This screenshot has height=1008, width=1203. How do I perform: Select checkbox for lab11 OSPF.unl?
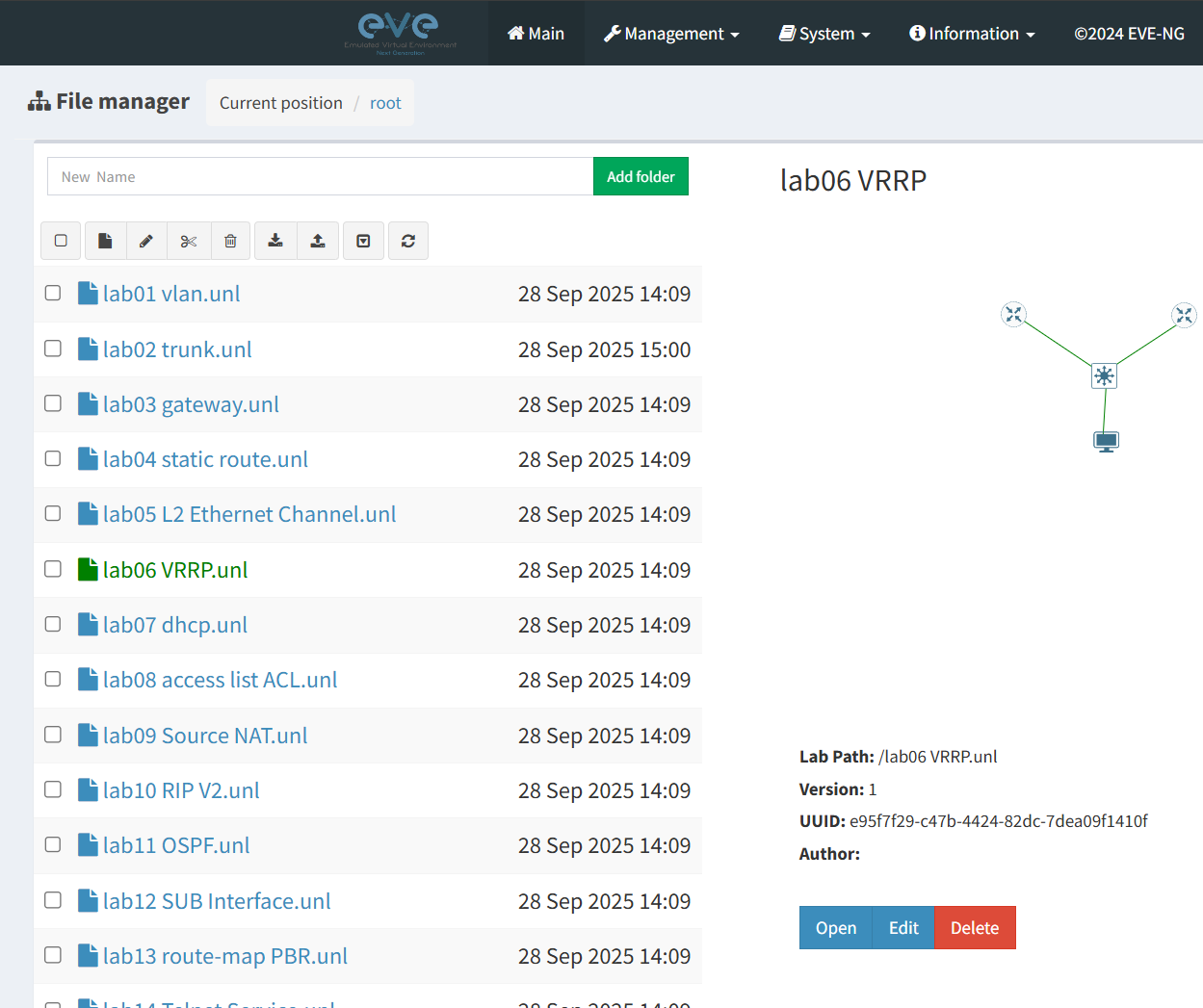53,844
